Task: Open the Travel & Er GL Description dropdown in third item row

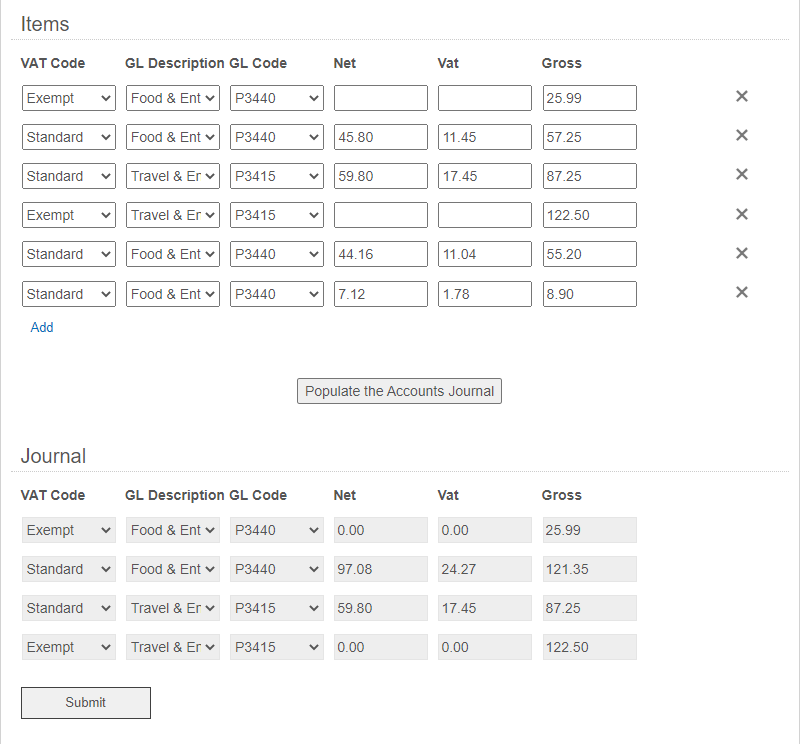Action: coord(173,176)
